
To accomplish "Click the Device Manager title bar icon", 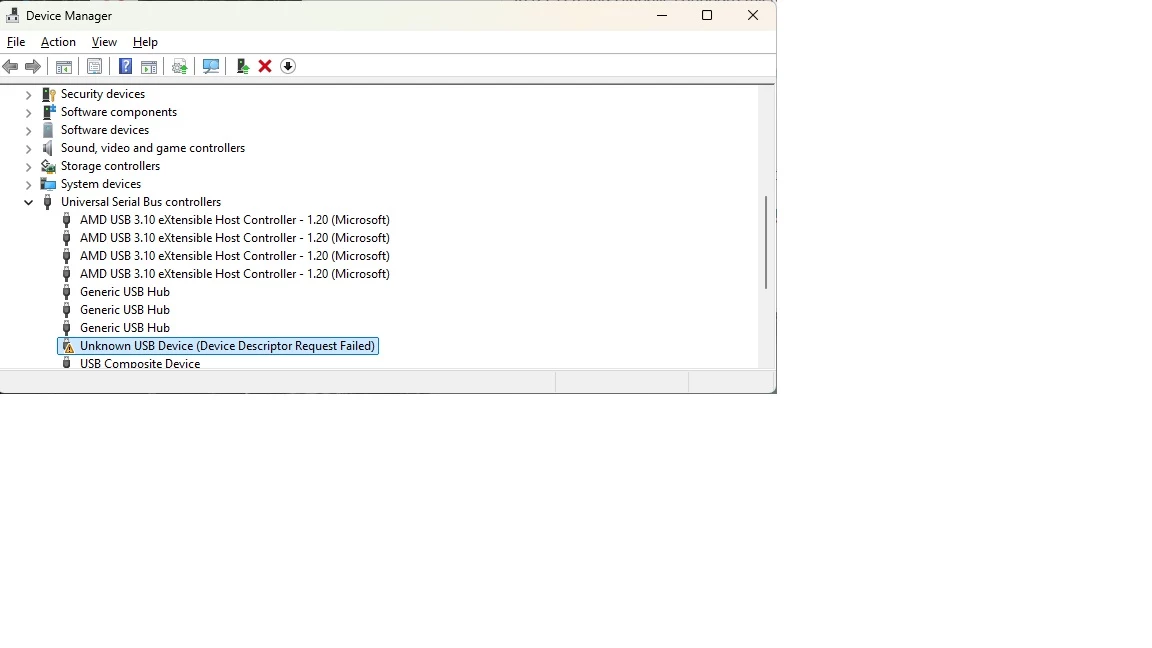I will tap(12, 15).
